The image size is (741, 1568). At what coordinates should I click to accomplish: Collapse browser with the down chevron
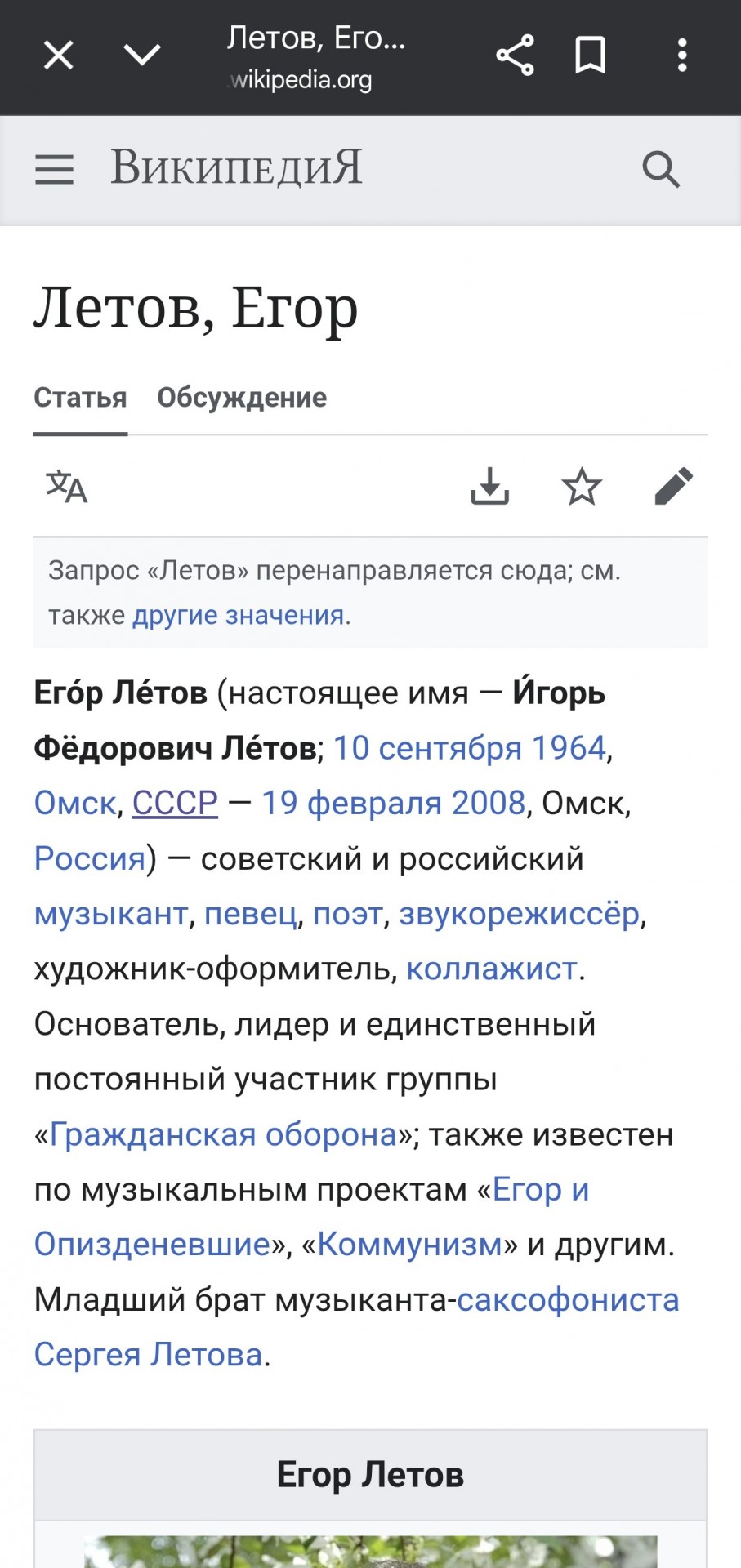(x=142, y=55)
